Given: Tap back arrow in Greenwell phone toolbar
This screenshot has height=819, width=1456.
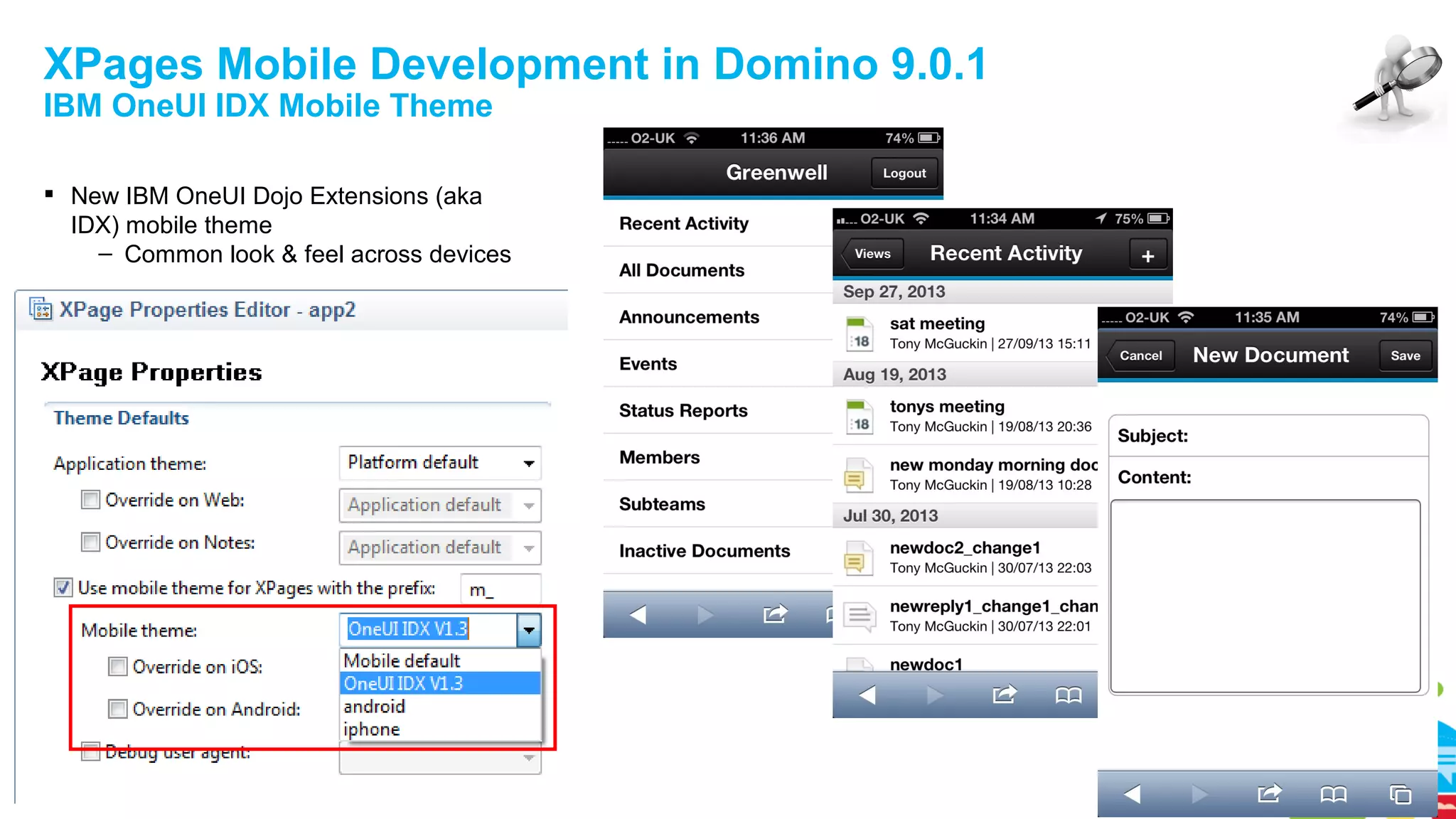Looking at the screenshot, I should tap(638, 614).
